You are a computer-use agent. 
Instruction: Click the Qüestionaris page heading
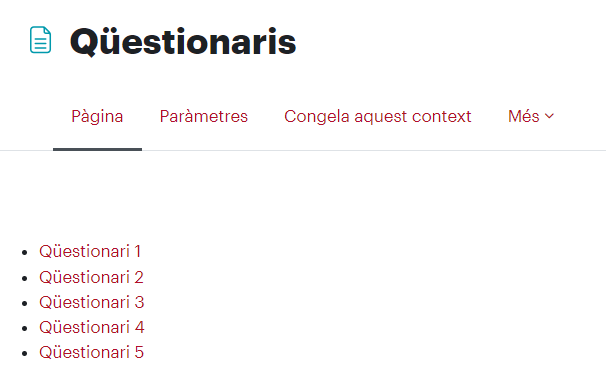pos(183,42)
